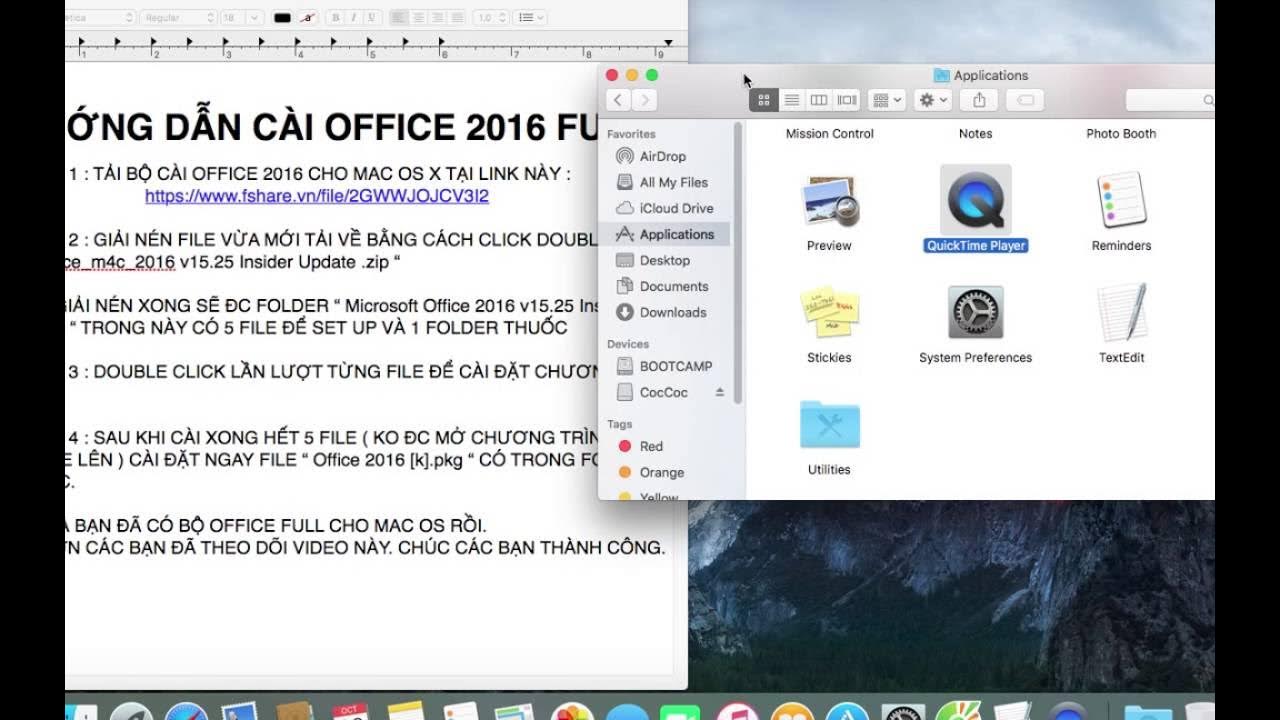Click the Finder search field
This screenshot has height=720, width=1280.
coord(1170,100)
